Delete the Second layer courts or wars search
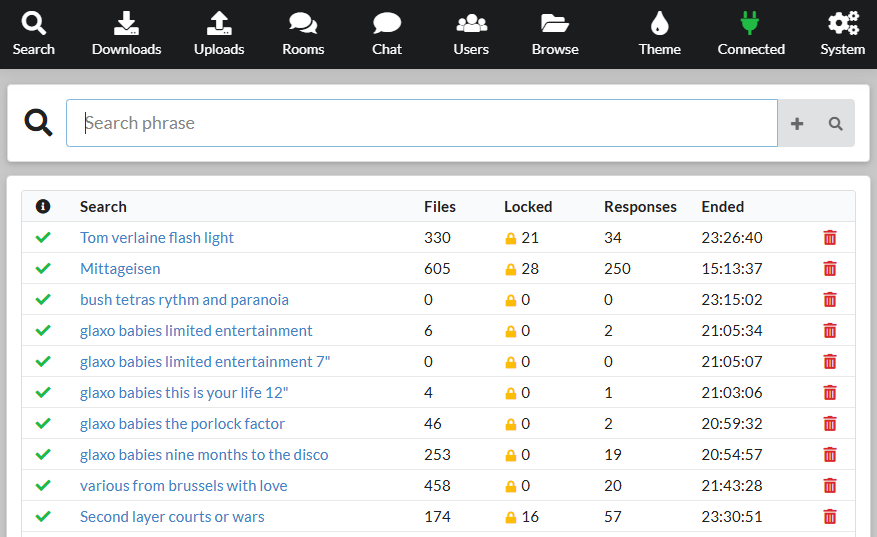The height and width of the screenshot is (537, 877). pyautogui.click(x=829, y=517)
